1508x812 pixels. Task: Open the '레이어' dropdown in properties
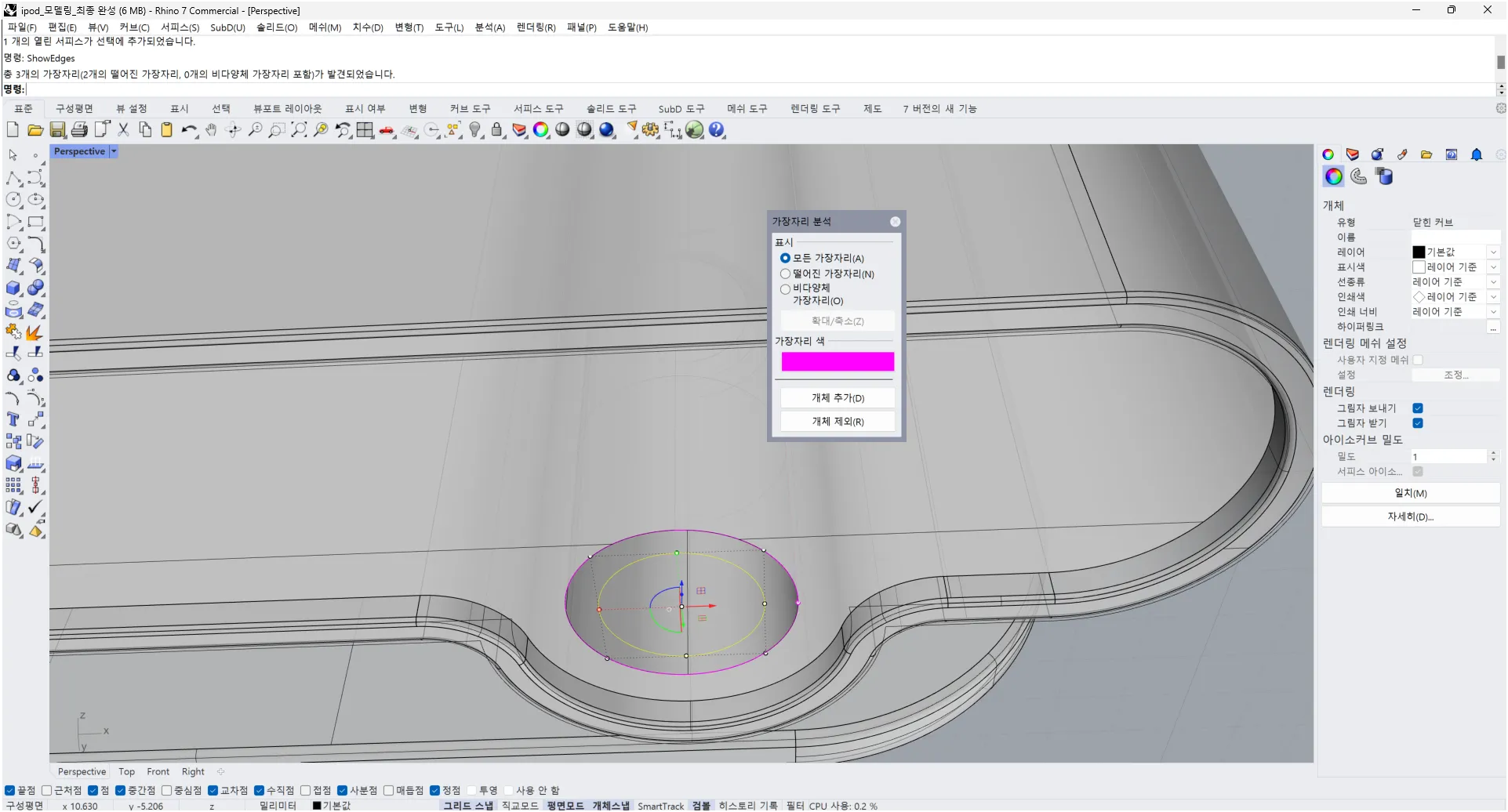pyautogui.click(x=1493, y=252)
